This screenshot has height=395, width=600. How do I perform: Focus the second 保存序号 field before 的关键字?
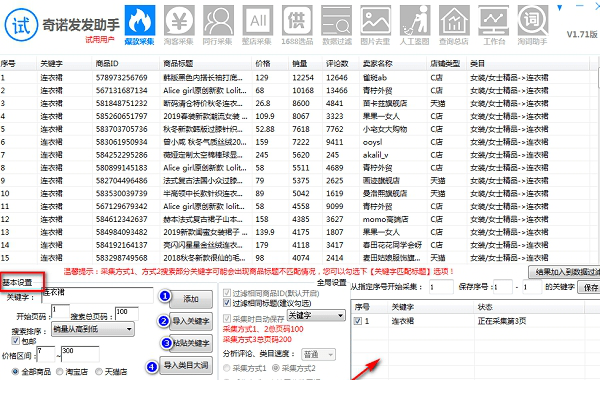(x=532, y=287)
